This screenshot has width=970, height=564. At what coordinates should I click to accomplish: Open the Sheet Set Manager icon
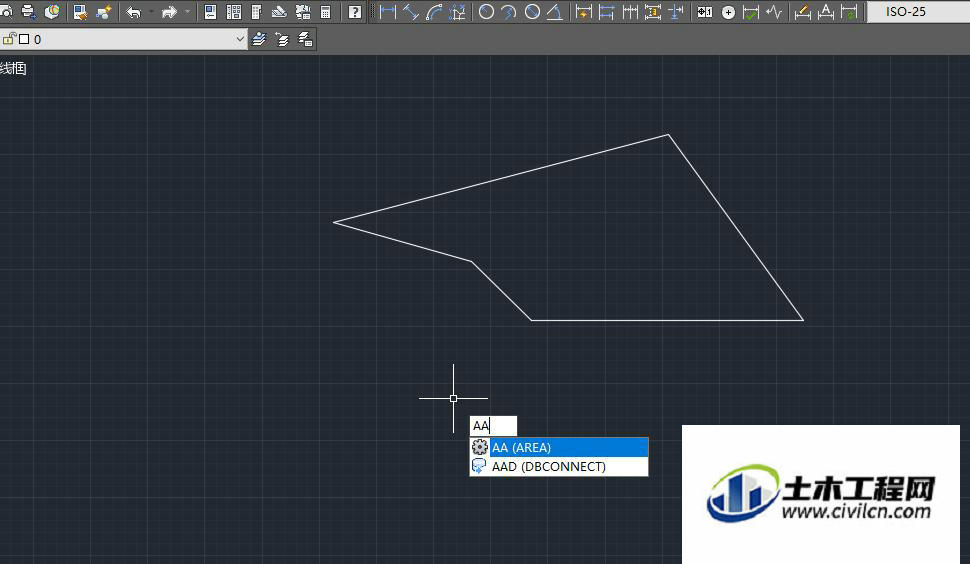click(280, 11)
